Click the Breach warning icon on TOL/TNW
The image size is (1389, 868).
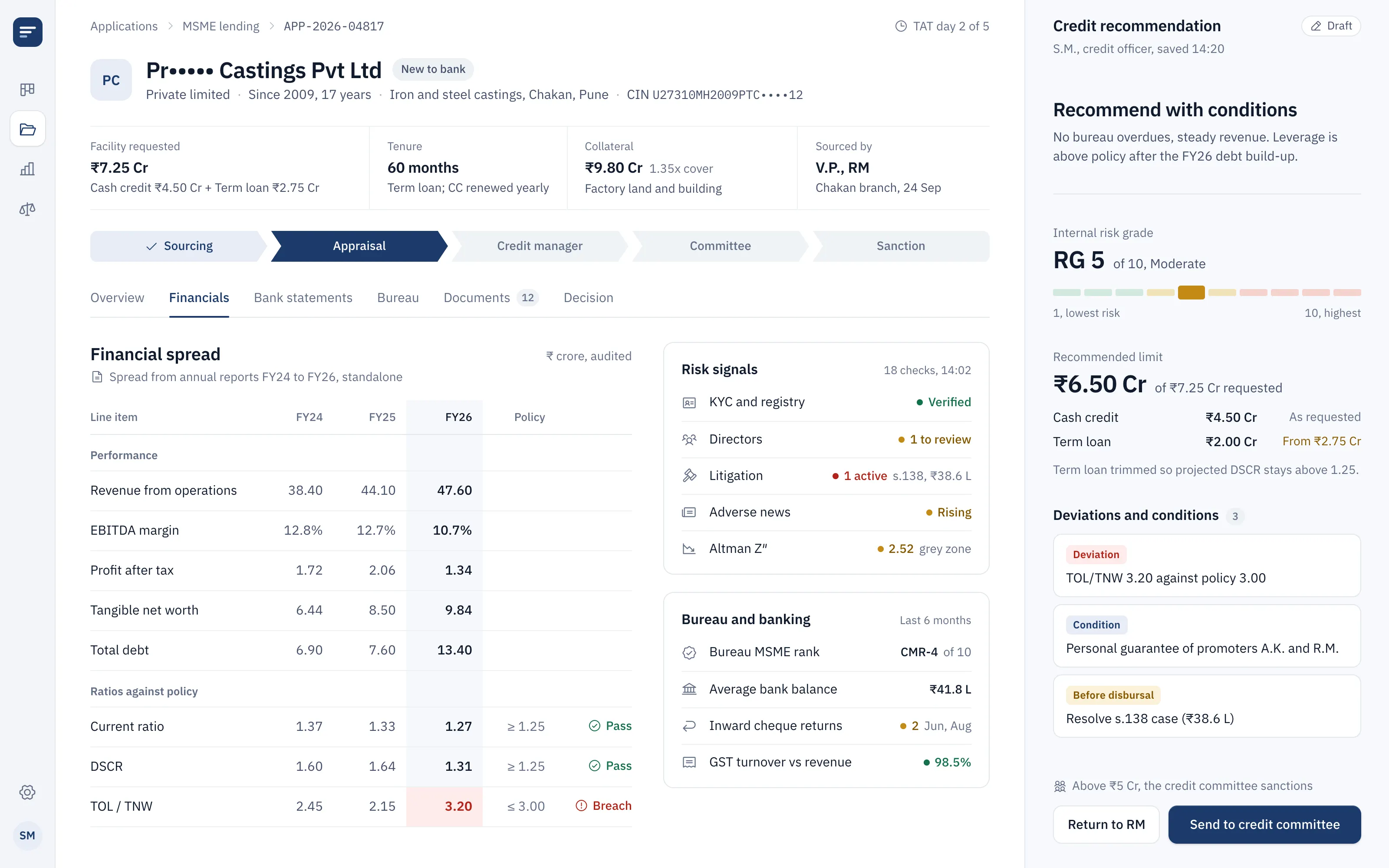click(x=581, y=806)
